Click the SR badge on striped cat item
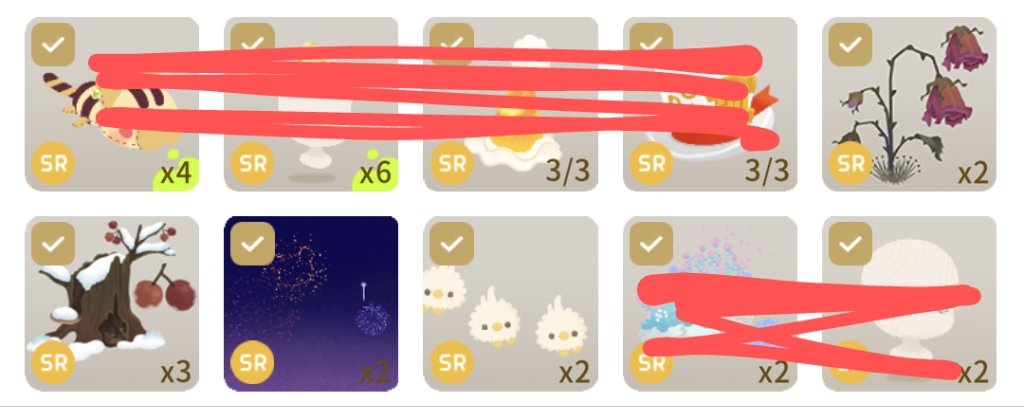The width and height of the screenshot is (1024, 407). pyautogui.click(x=54, y=163)
